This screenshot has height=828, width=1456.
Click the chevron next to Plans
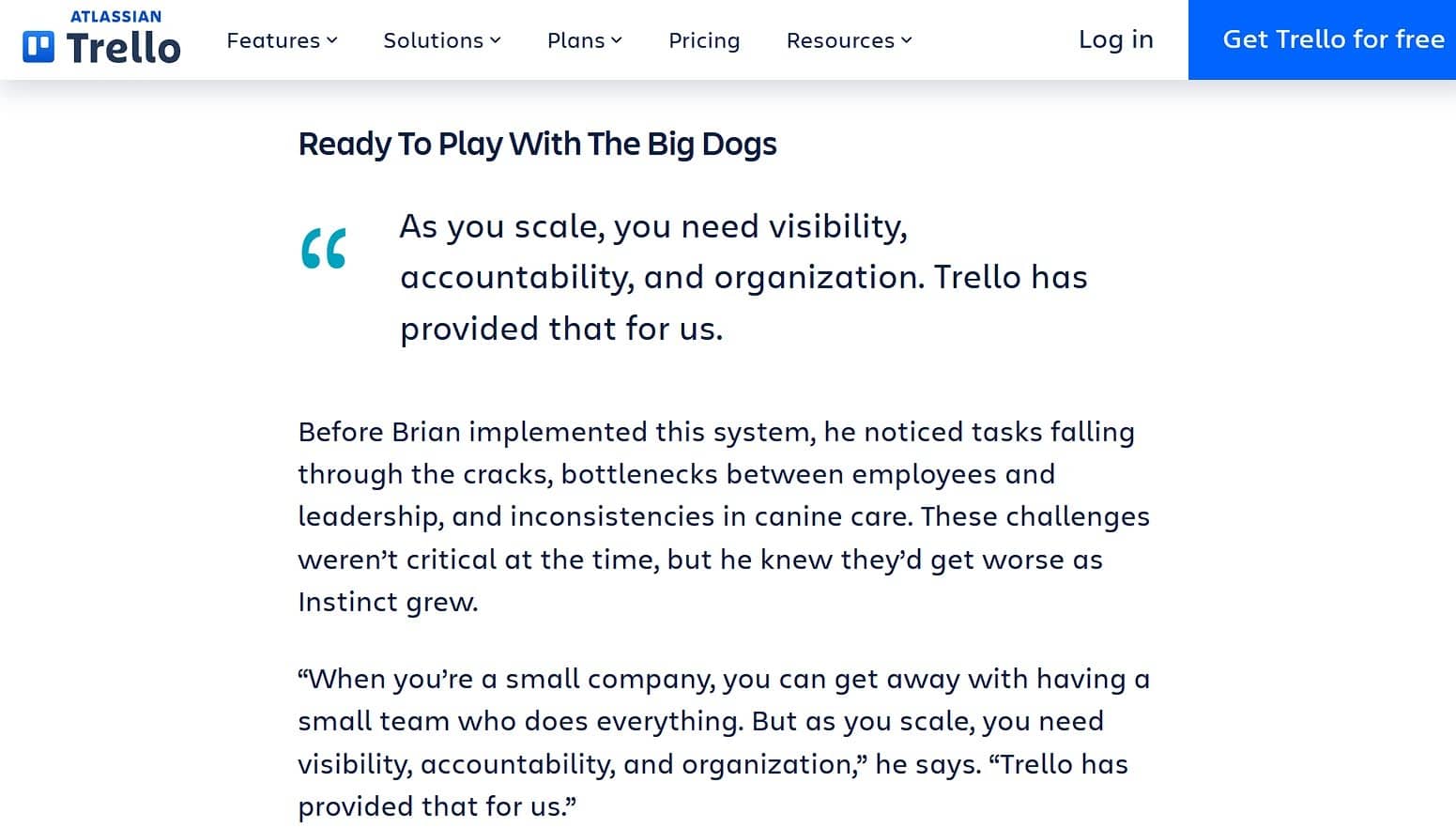tap(616, 40)
